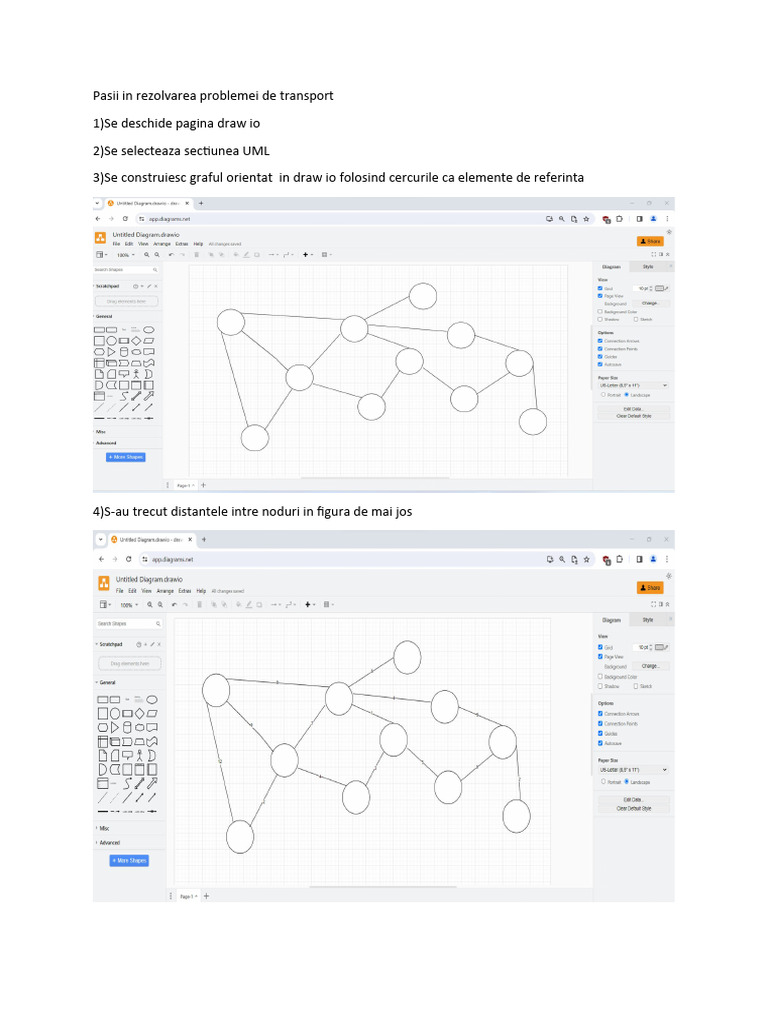The width and height of the screenshot is (768, 1024).
Task: Disable the Grid checkbox in the lower Diagram panel
Action: (x=600, y=647)
